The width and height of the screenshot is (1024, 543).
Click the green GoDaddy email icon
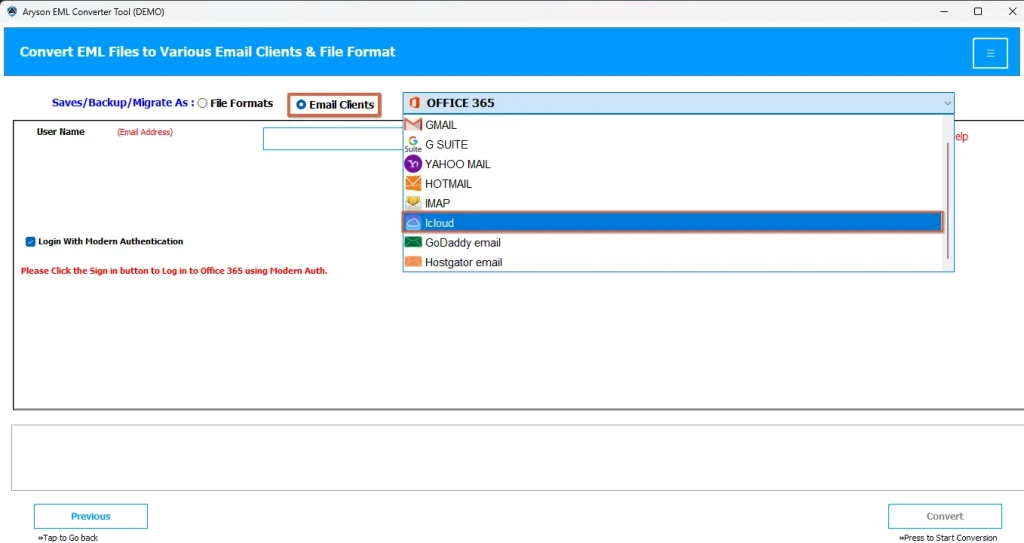pyautogui.click(x=413, y=242)
